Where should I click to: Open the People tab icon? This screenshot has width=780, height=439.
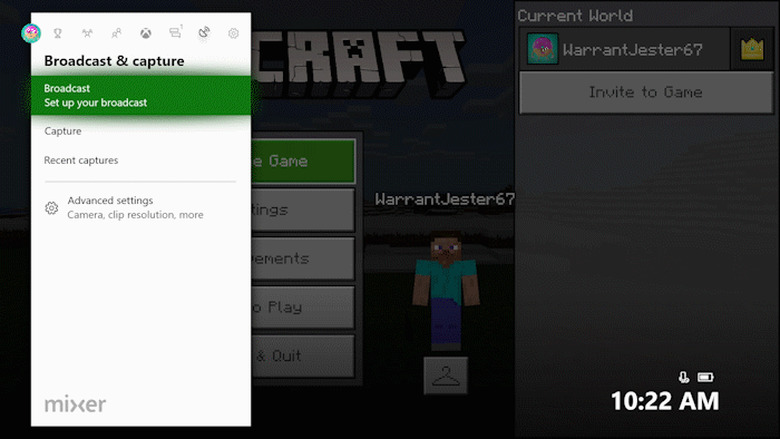pos(116,33)
